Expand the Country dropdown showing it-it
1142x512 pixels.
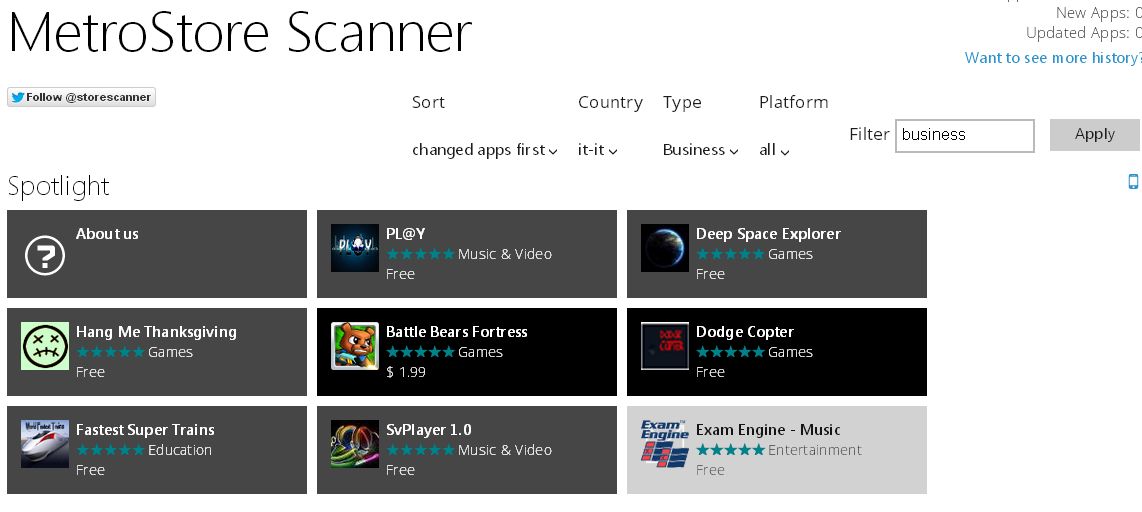pyautogui.click(x=597, y=150)
